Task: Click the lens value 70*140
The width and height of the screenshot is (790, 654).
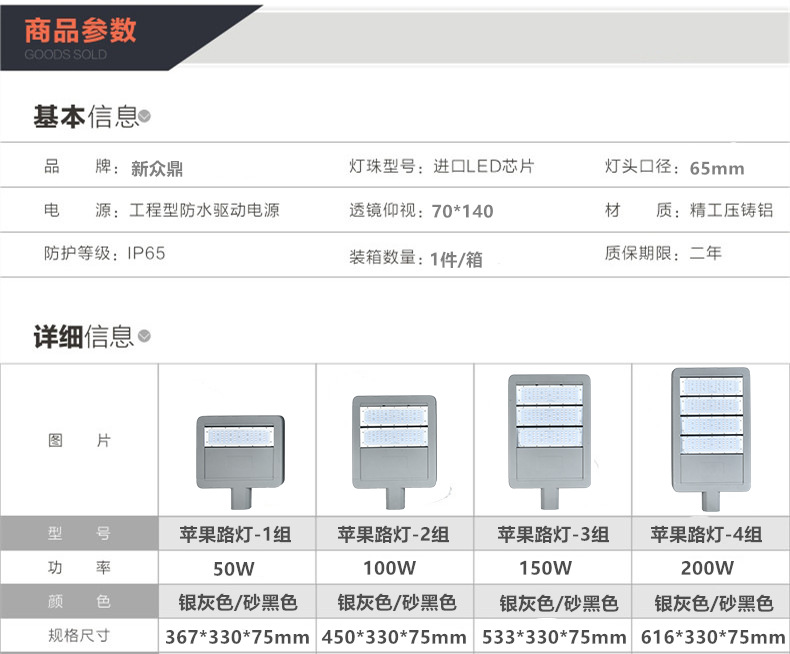Action: click(x=463, y=211)
